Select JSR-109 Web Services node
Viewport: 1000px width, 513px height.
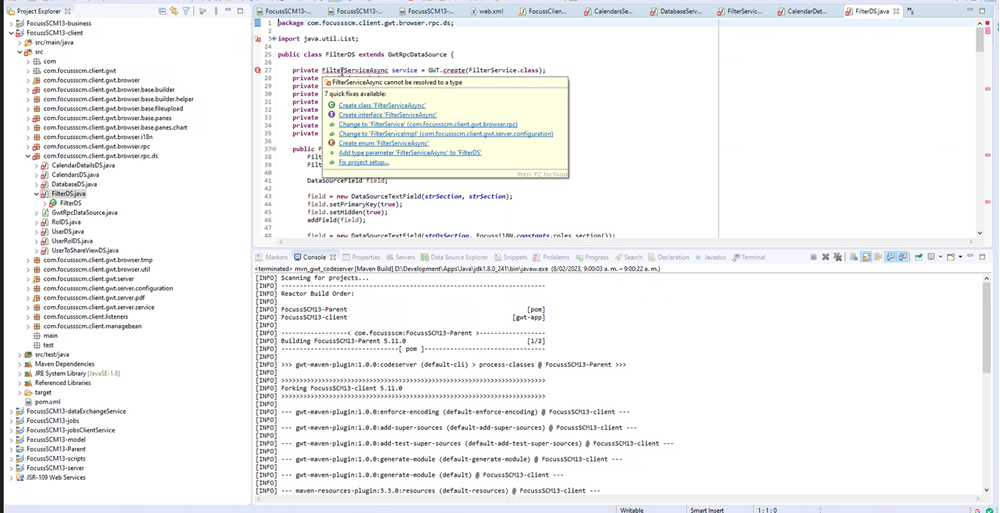(55, 477)
